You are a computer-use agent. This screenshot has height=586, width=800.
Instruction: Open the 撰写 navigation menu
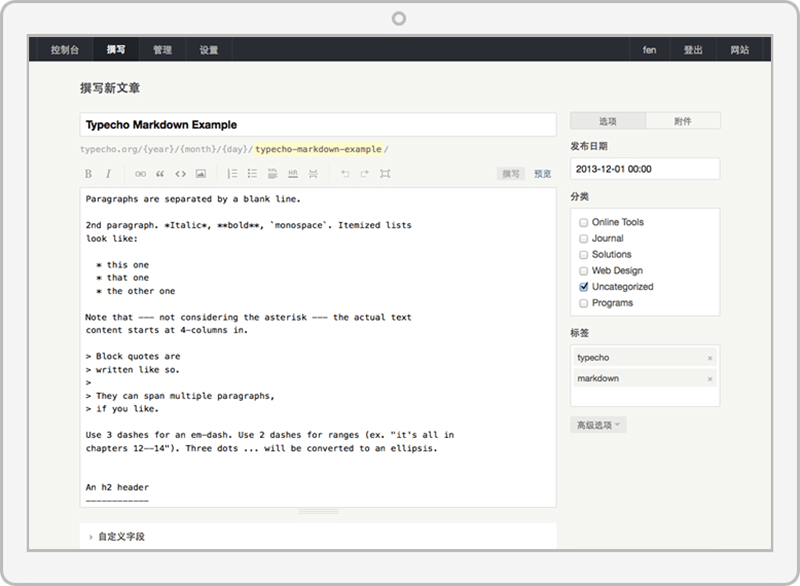116,49
